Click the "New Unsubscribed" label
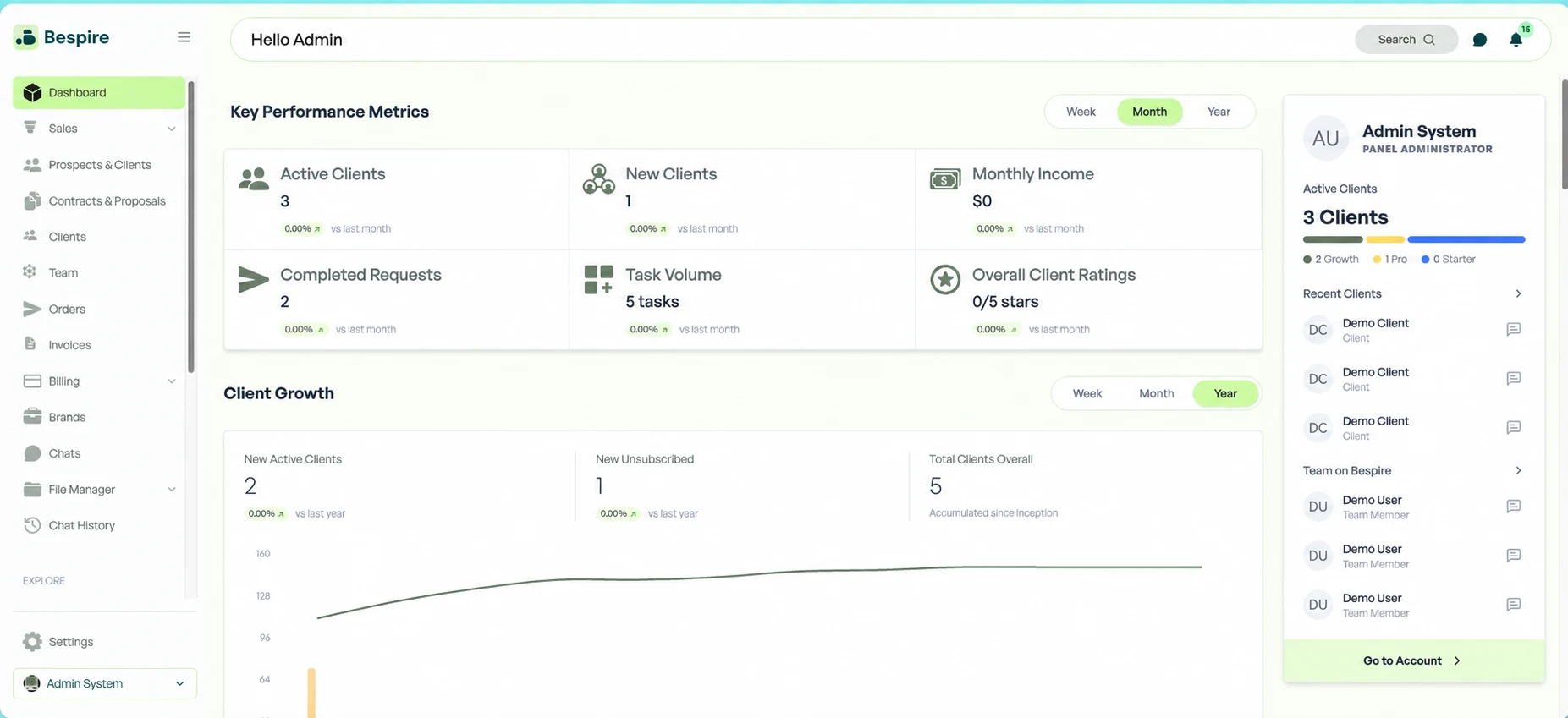Image resolution: width=1568 pixels, height=718 pixels. [645, 459]
